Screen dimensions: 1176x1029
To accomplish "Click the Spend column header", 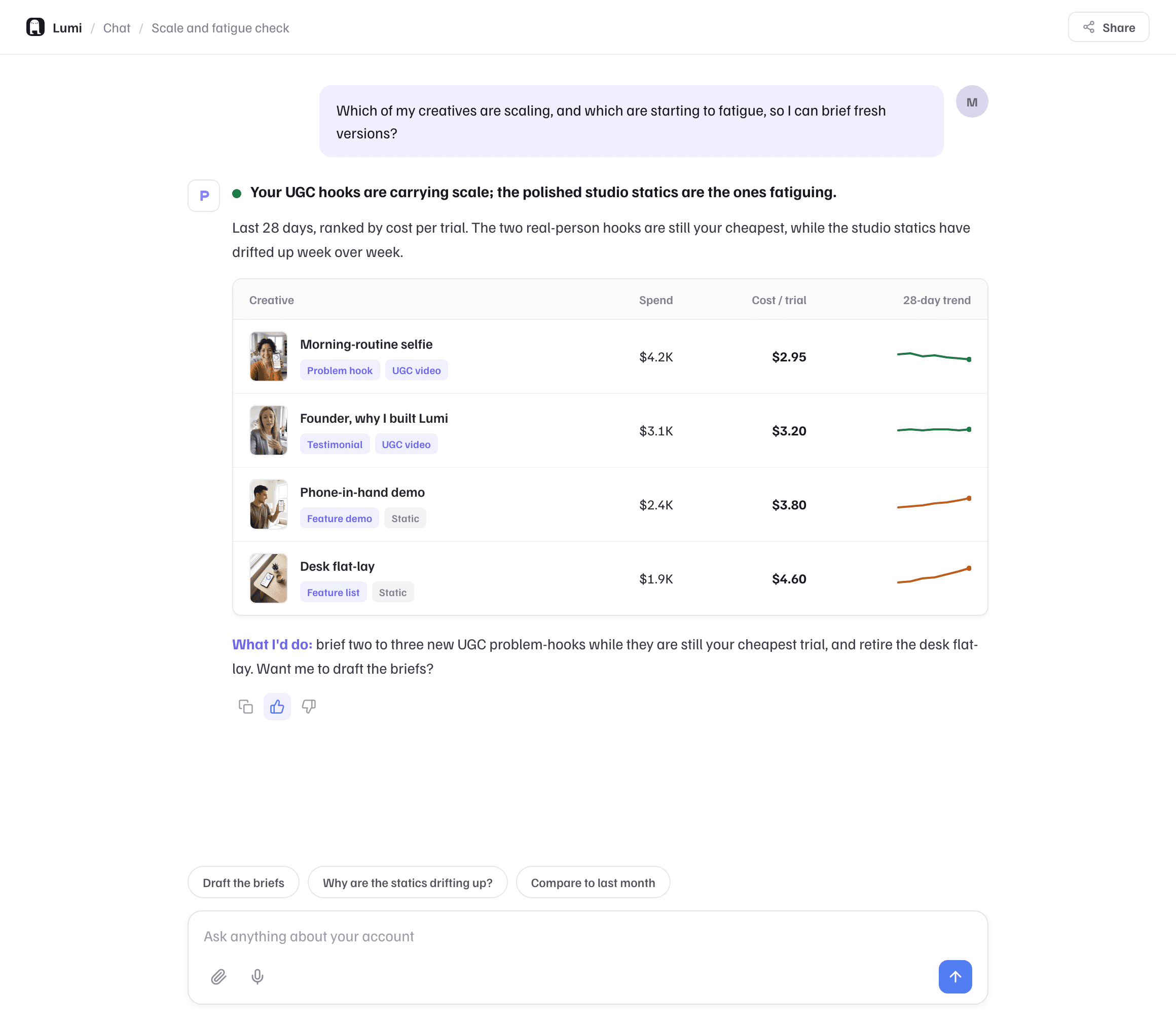I will (x=656, y=300).
